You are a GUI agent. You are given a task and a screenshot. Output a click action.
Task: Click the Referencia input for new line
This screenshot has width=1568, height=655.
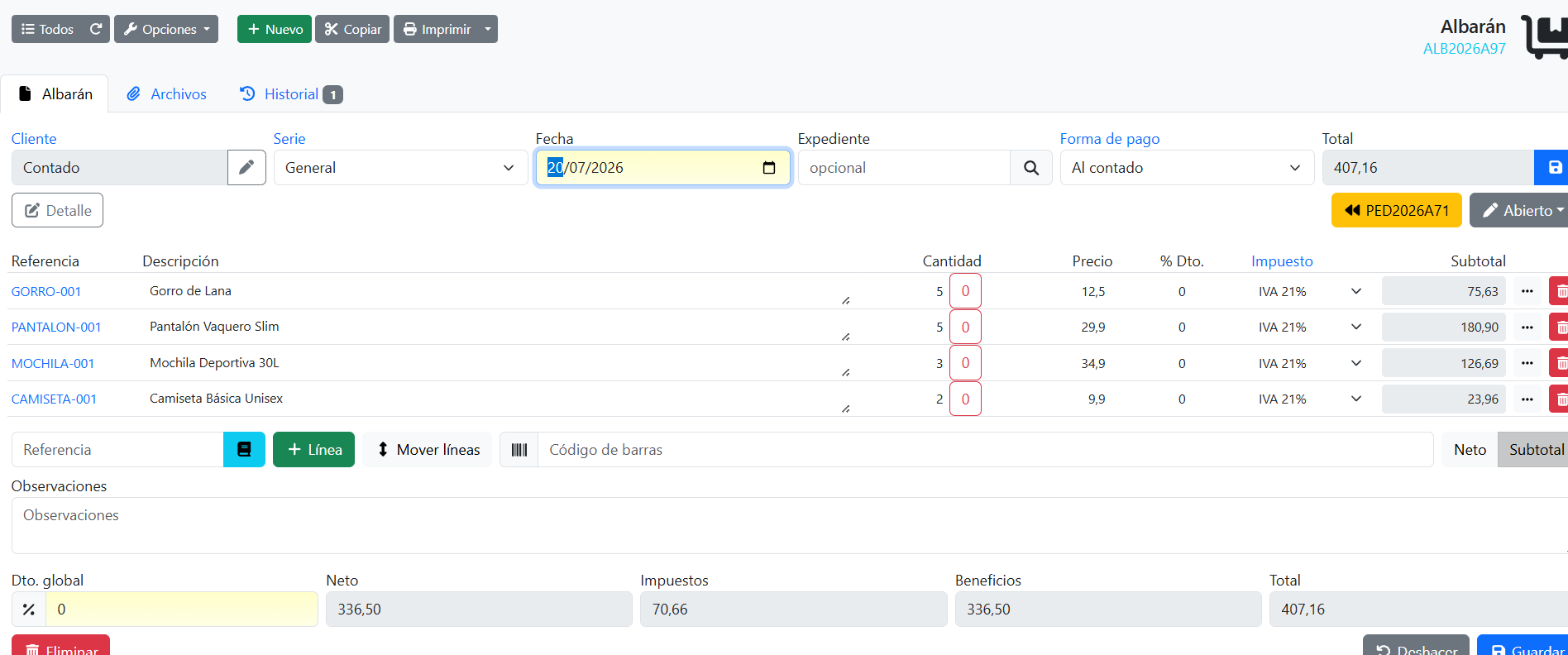pyautogui.click(x=117, y=449)
